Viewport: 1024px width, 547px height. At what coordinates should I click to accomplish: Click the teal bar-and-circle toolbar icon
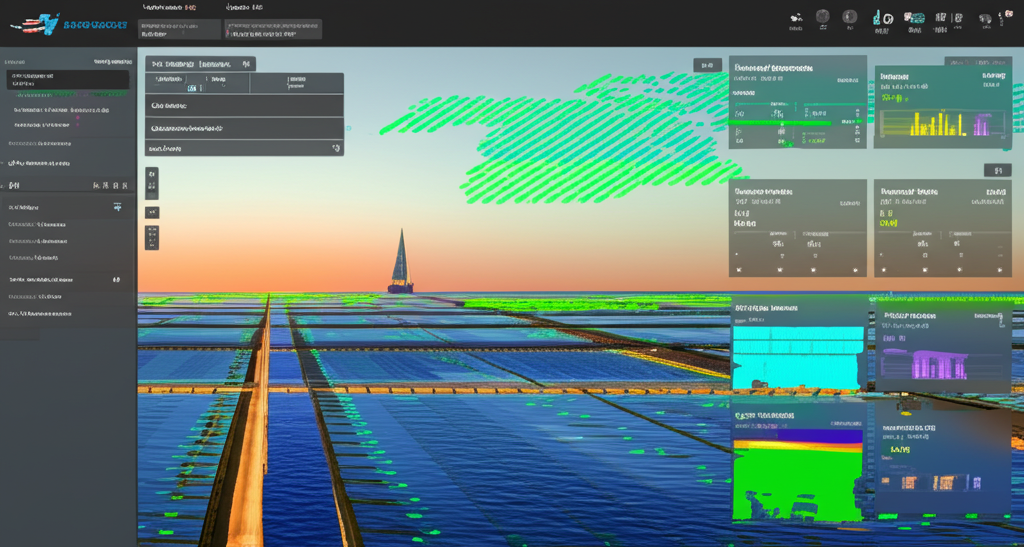click(882, 18)
